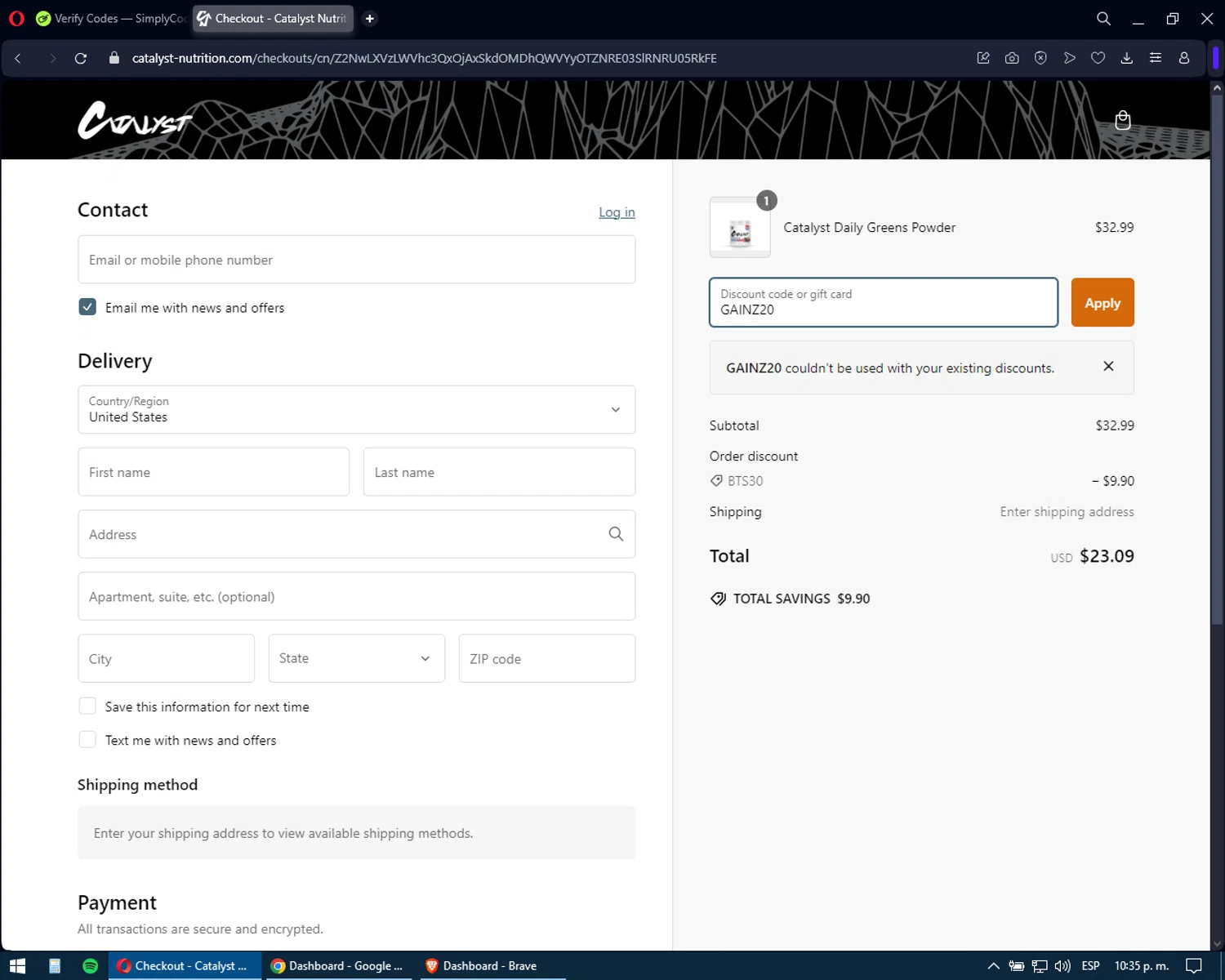The image size is (1225, 980).
Task: Click the Apartment, suite, etc. field
Action: click(357, 596)
